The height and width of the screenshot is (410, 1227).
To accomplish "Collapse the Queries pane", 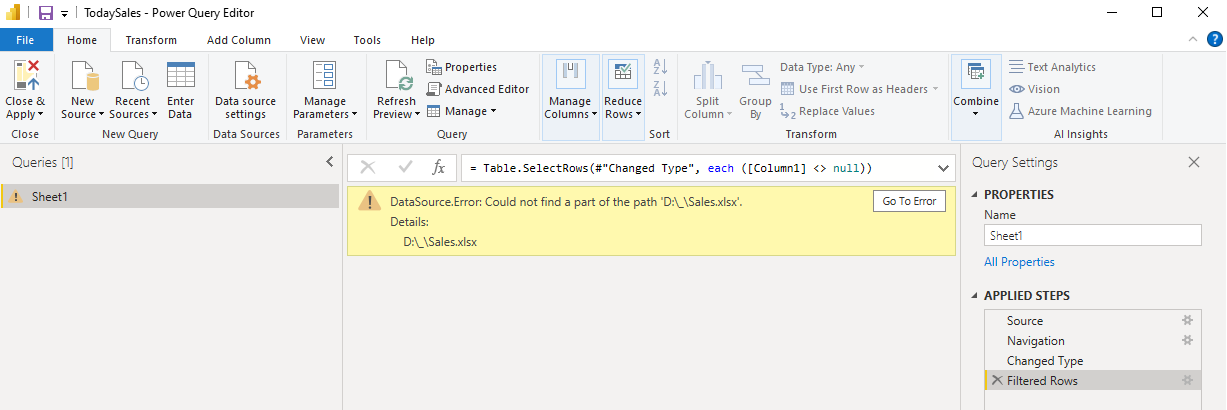I will pyautogui.click(x=330, y=162).
